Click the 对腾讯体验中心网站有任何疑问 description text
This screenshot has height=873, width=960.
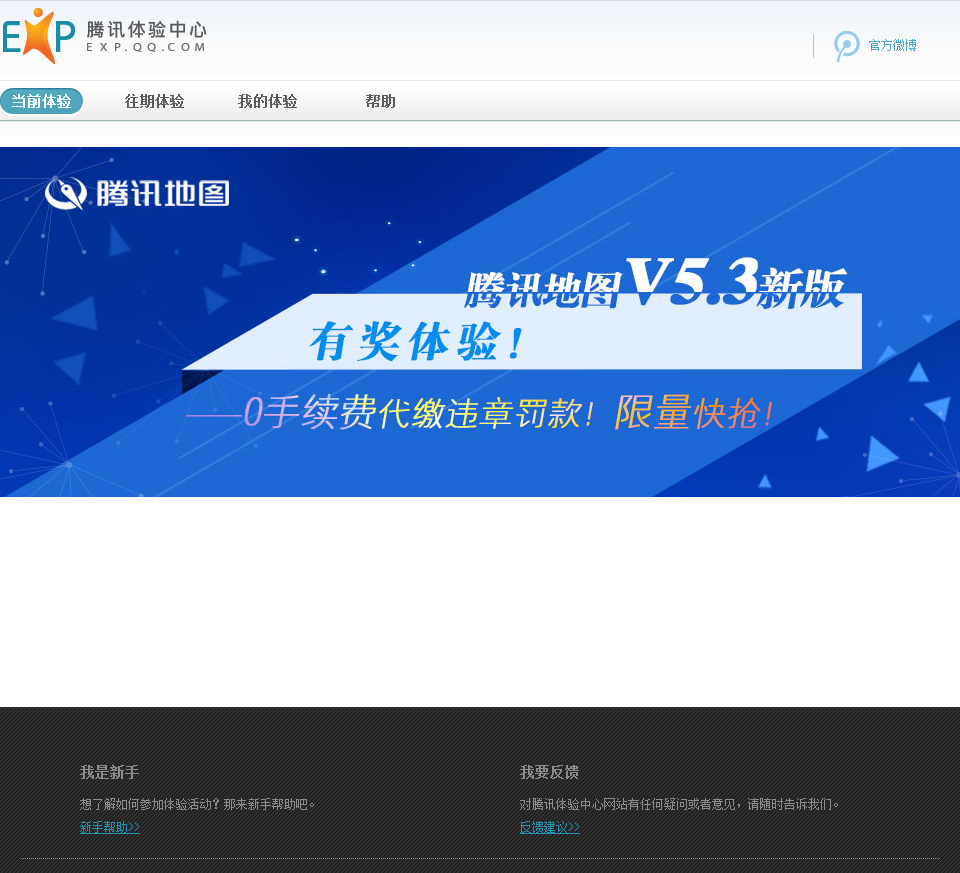pos(679,804)
